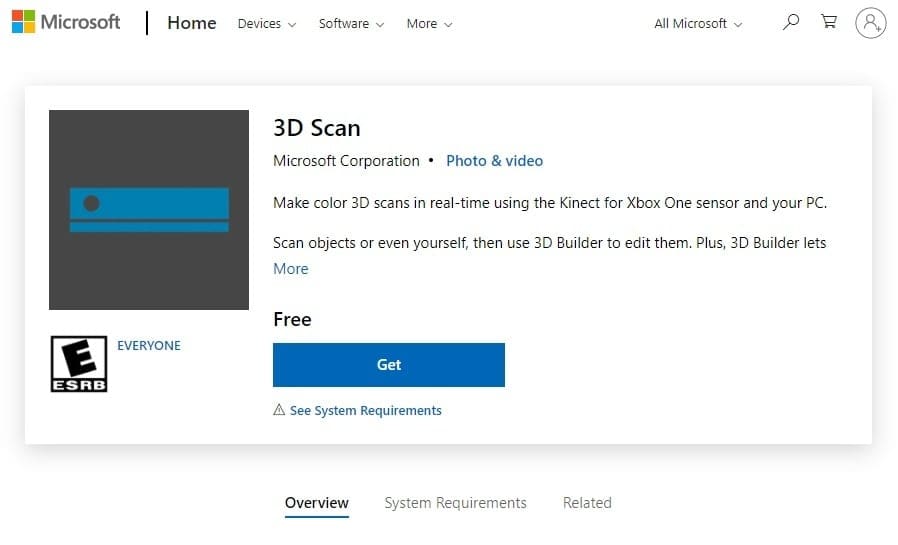
Task: Click the EVERYONE rating text link
Action: point(149,345)
